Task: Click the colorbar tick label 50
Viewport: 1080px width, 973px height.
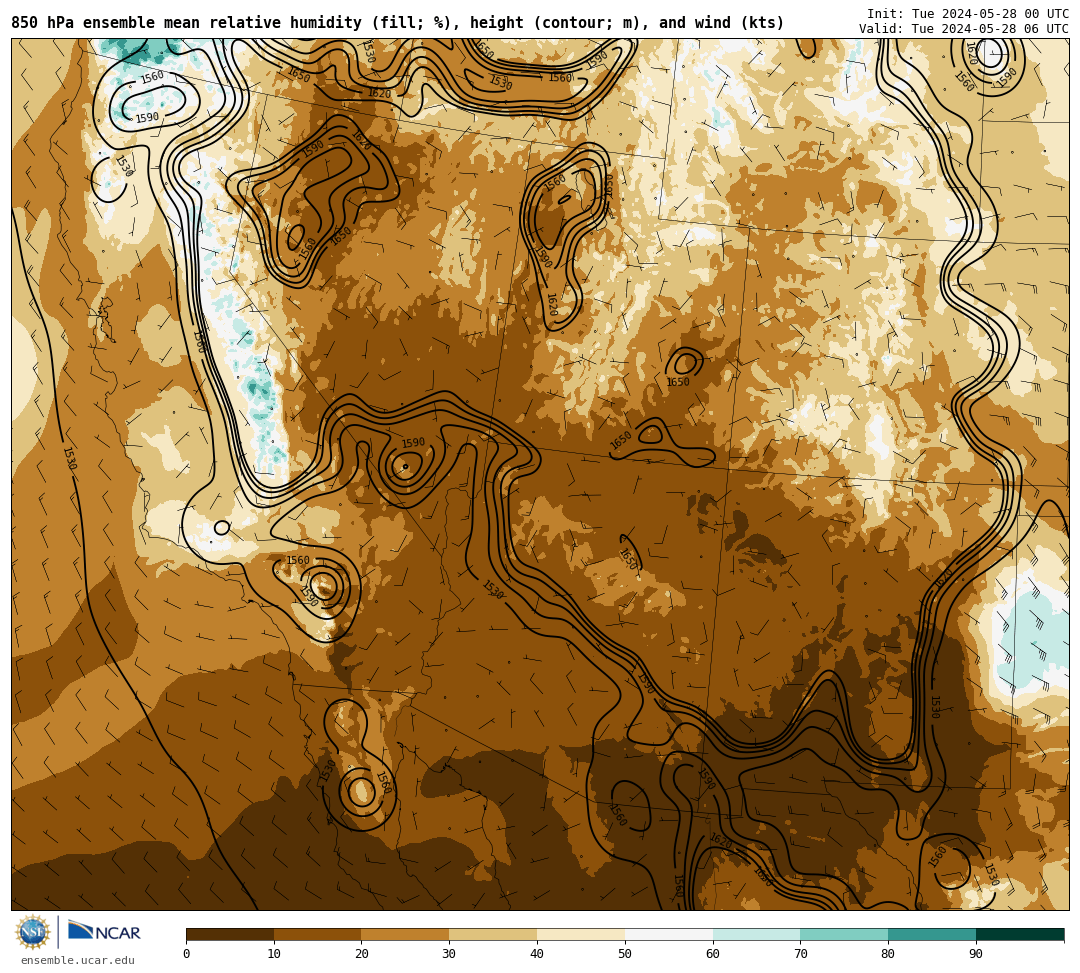Action: 625,954
